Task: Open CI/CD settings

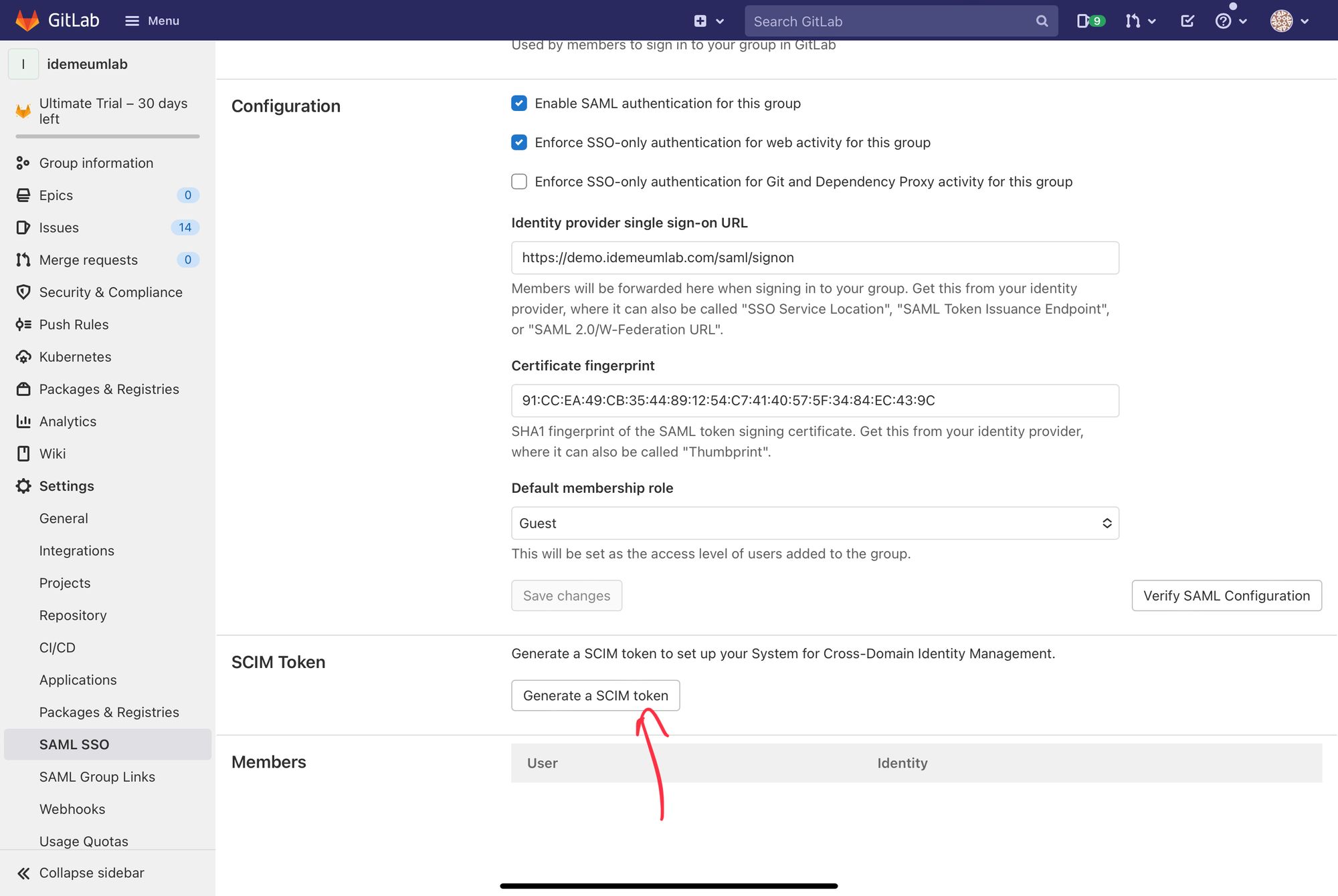Action: (x=57, y=647)
